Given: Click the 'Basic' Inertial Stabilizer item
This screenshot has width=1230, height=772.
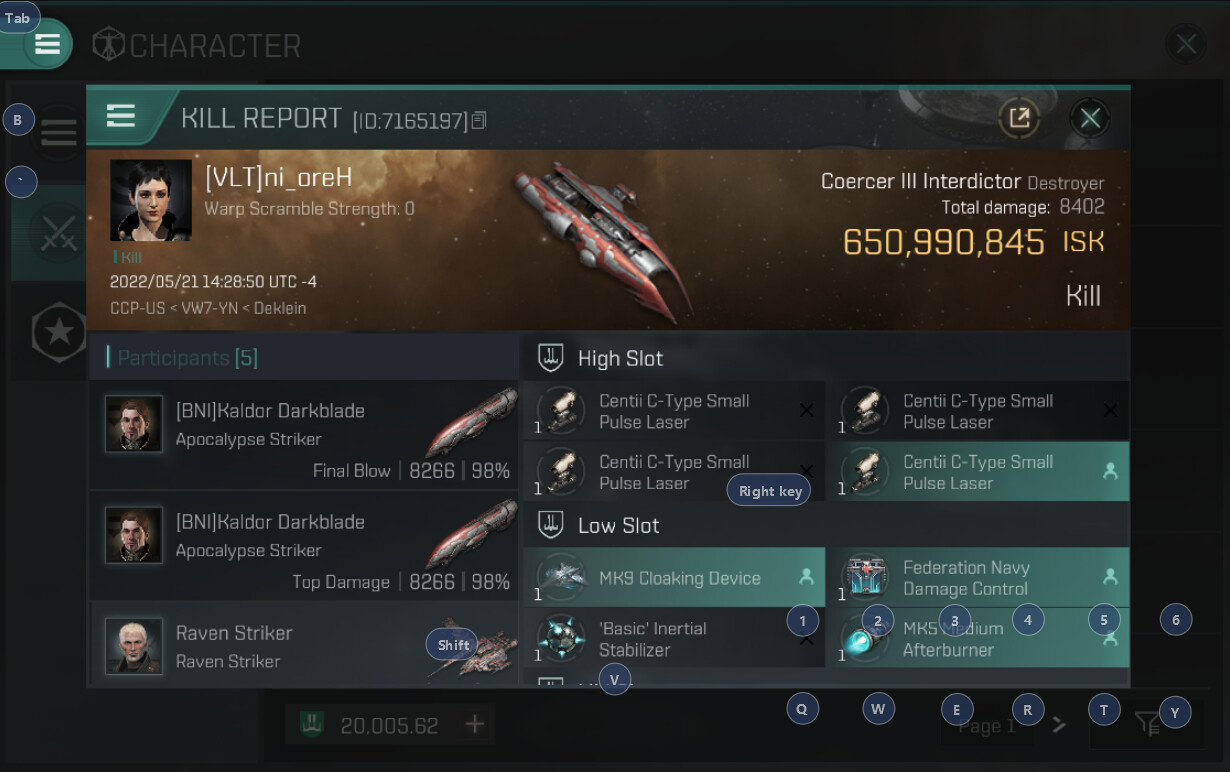Looking at the screenshot, I should [x=674, y=639].
